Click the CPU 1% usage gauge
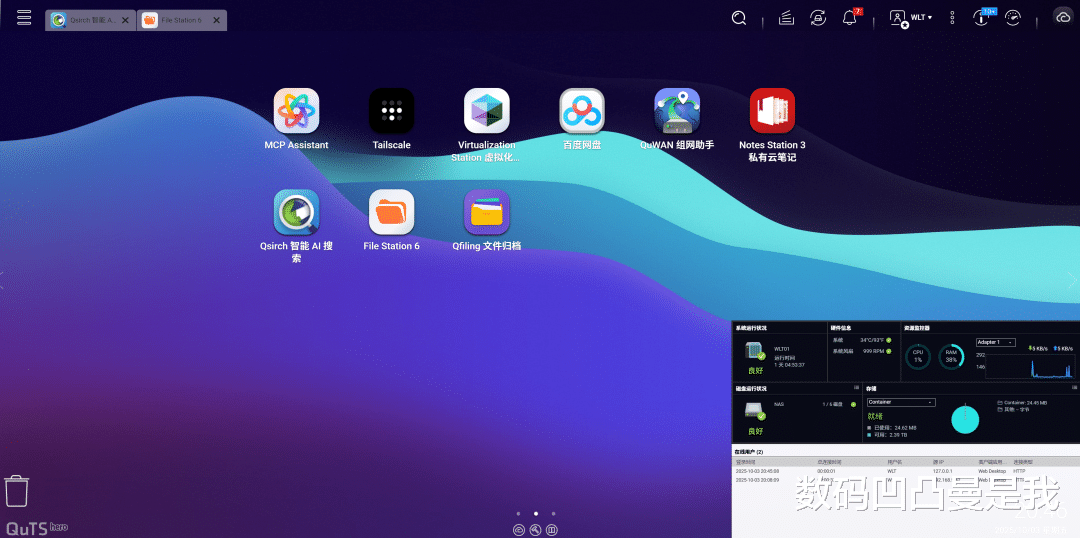Viewport: 1080px width, 538px height. pyautogui.click(x=918, y=357)
